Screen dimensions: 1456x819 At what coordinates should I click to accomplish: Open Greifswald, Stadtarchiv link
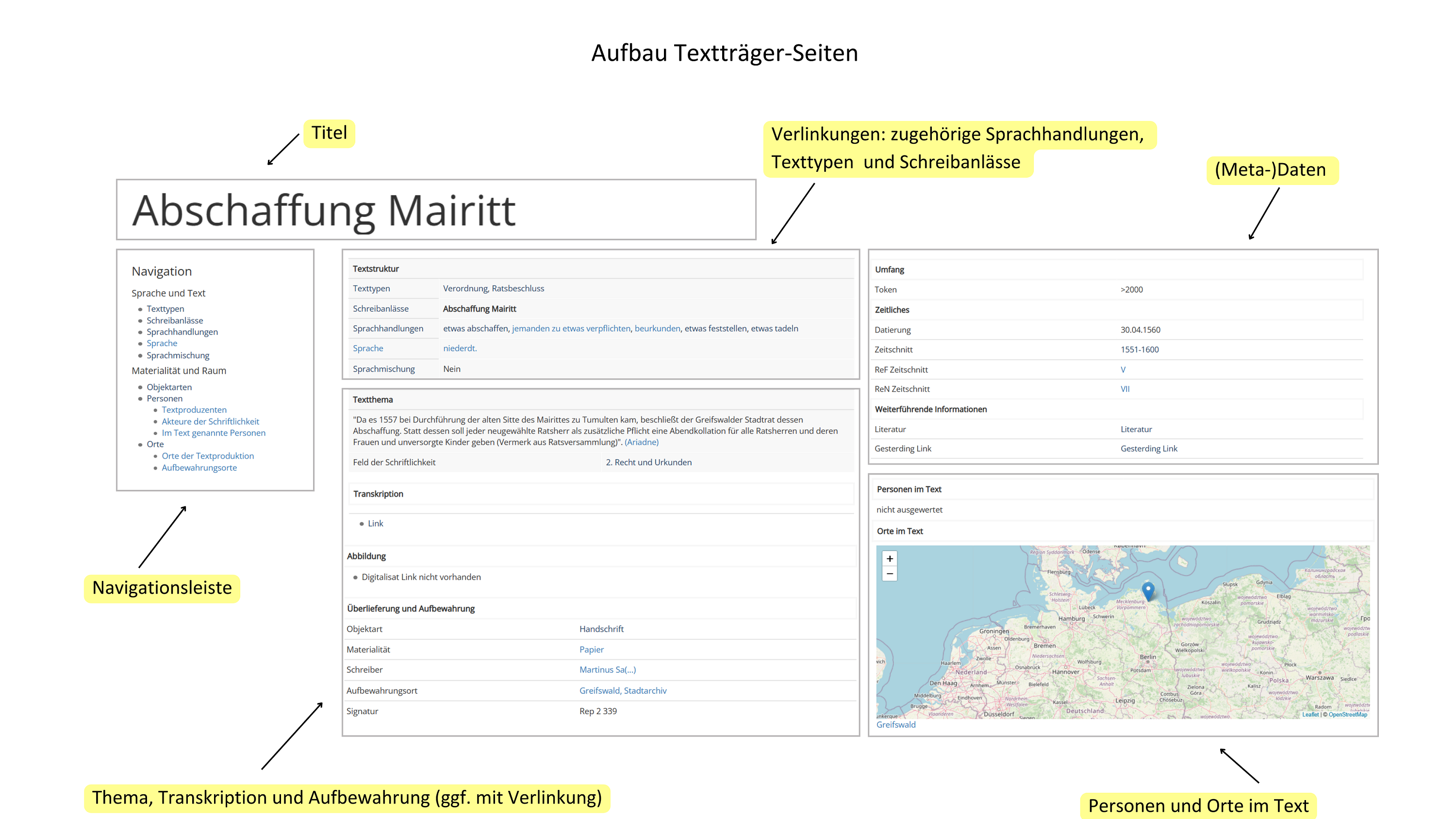point(623,690)
